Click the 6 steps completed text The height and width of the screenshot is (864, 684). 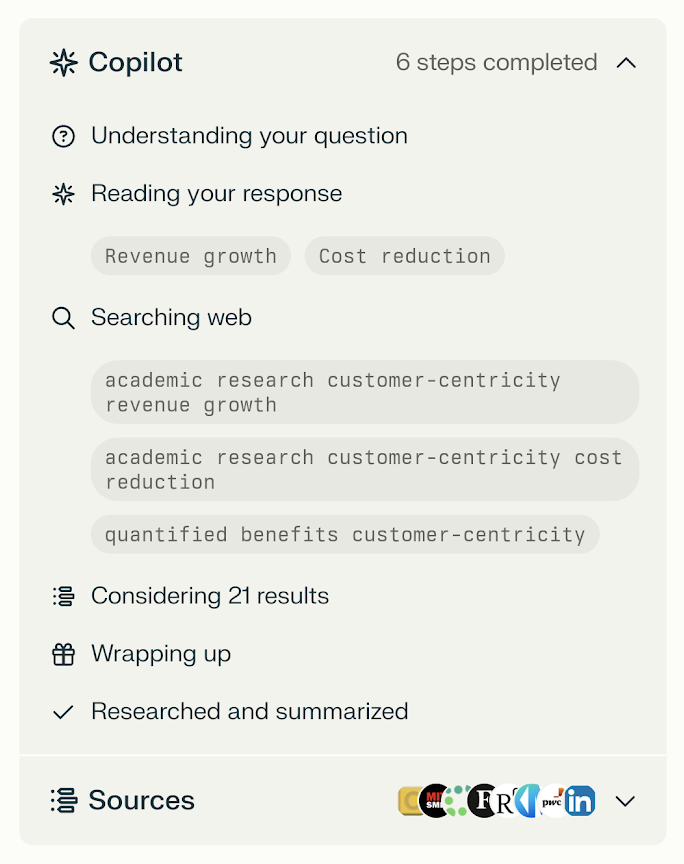click(x=497, y=62)
